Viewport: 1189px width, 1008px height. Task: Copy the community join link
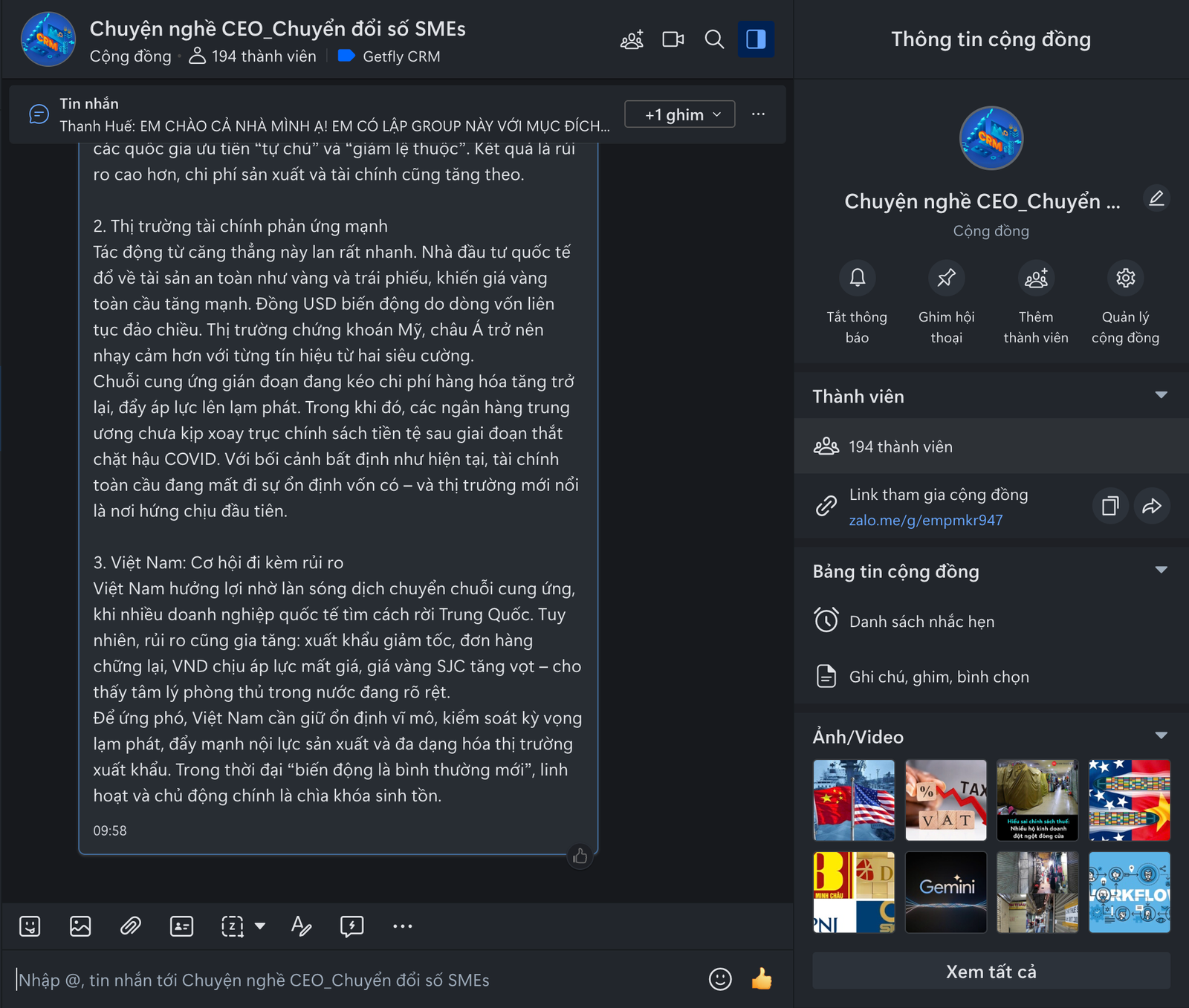pos(1110,506)
